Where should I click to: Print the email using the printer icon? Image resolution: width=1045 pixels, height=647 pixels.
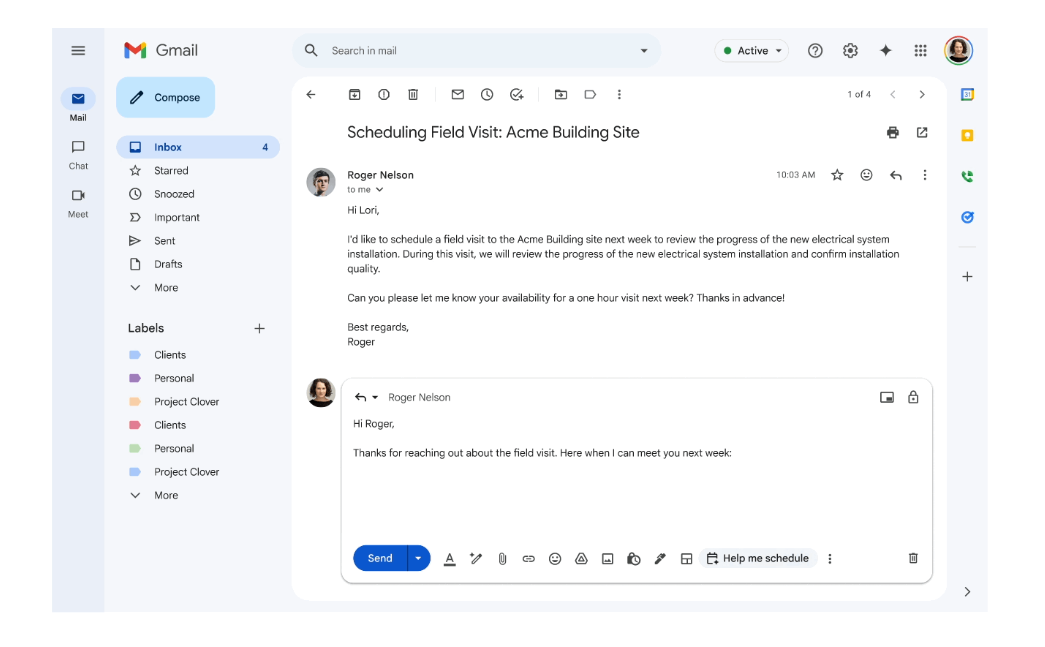click(893, 133)
